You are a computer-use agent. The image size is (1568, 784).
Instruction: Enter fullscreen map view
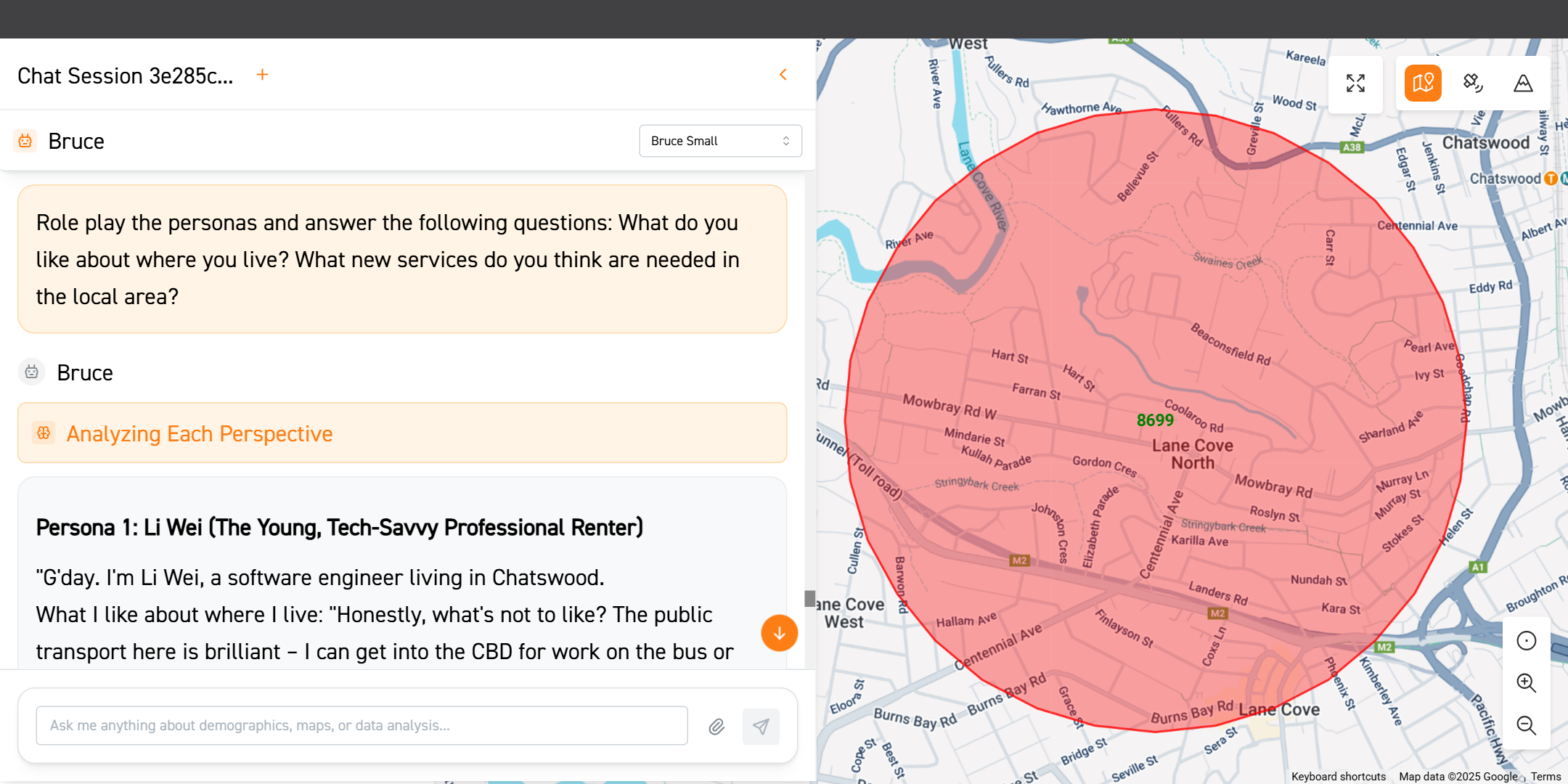pos(1355,83)
